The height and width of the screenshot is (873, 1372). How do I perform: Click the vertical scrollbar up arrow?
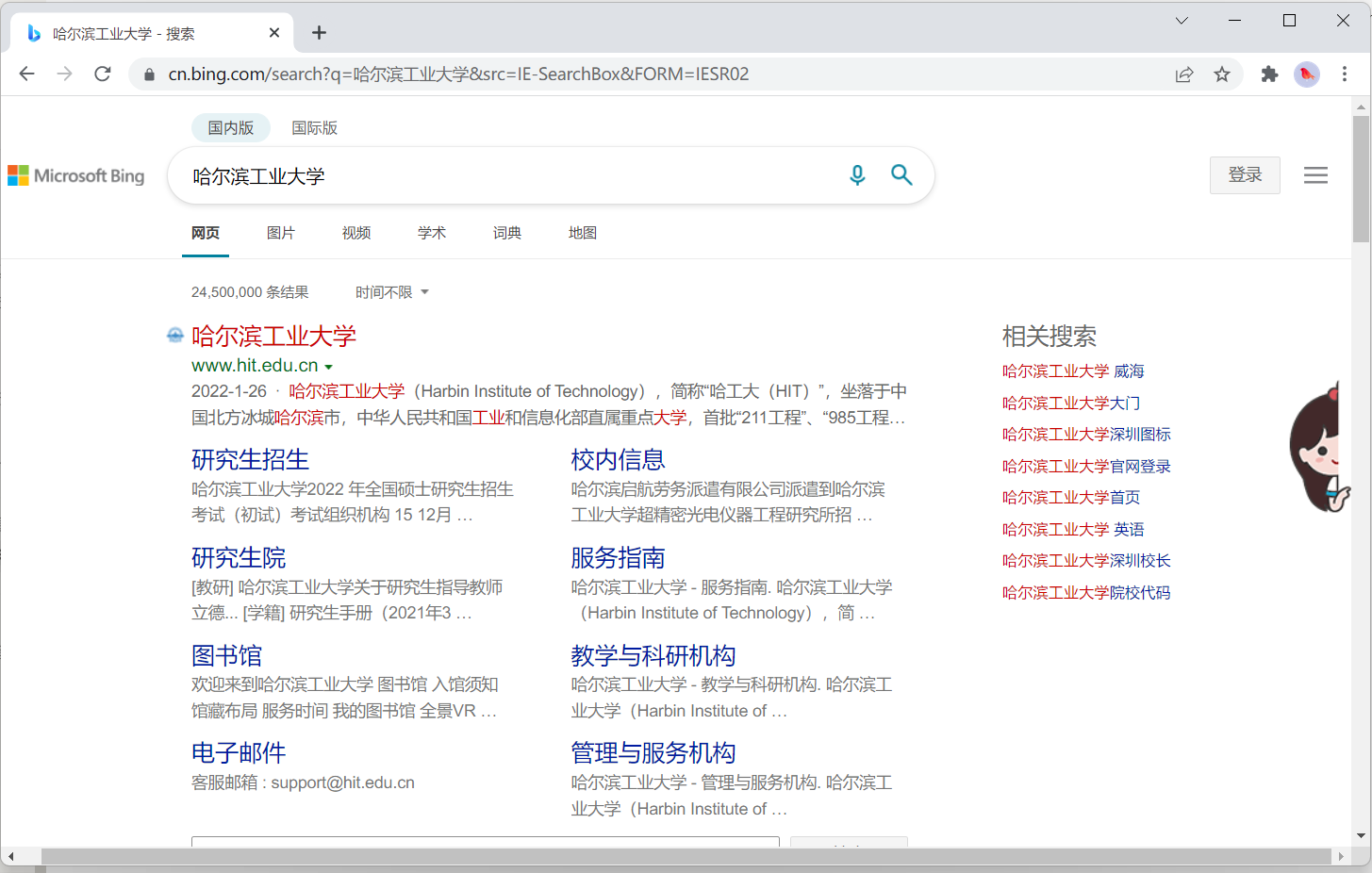pos(1361,106)
